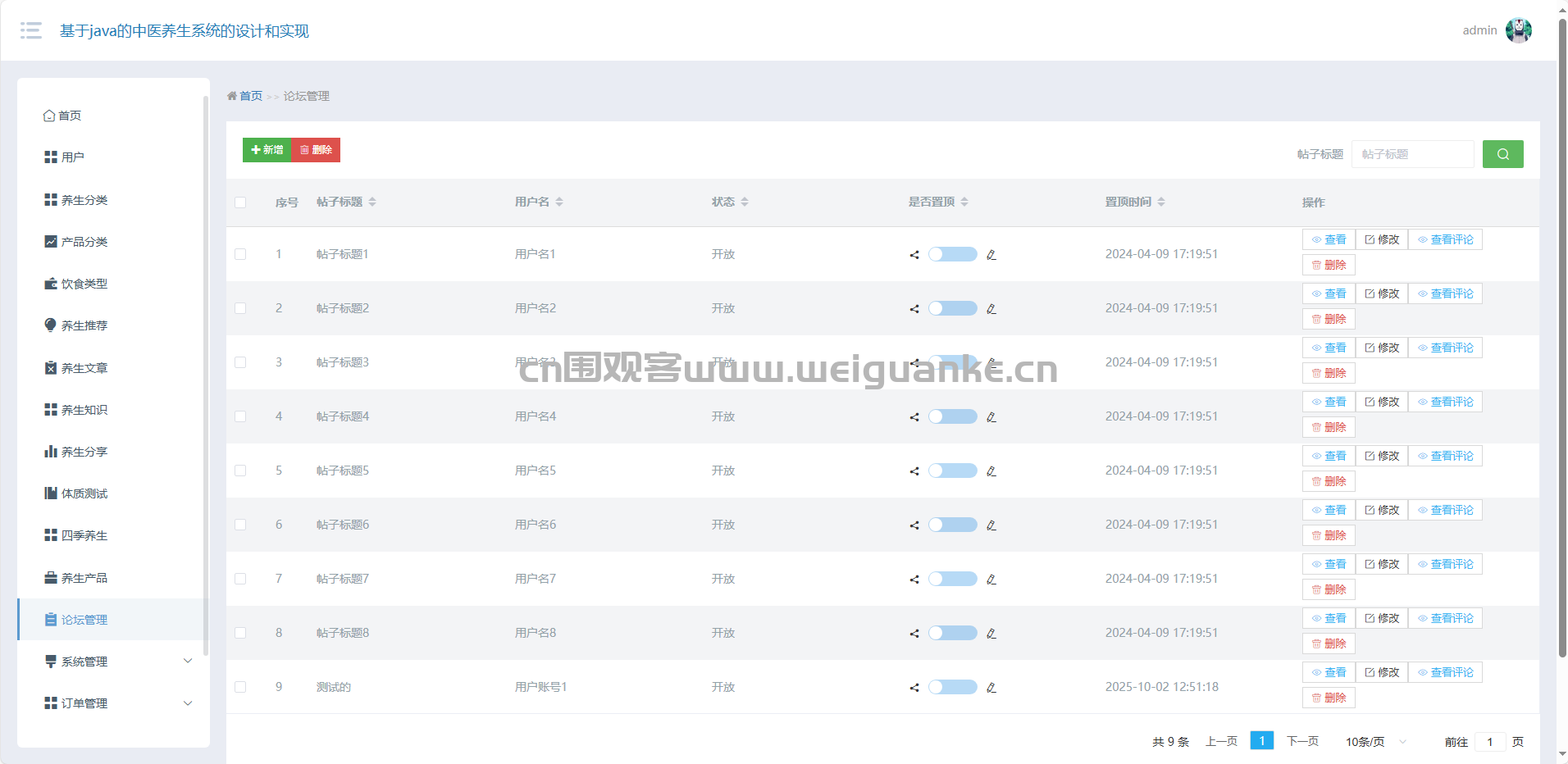Image resolution: width=1568 pixels, height=764 pixels.
Task: Focus the 帖子标题 search input field
Action: pyautogui.click(x=1412, y=154)
